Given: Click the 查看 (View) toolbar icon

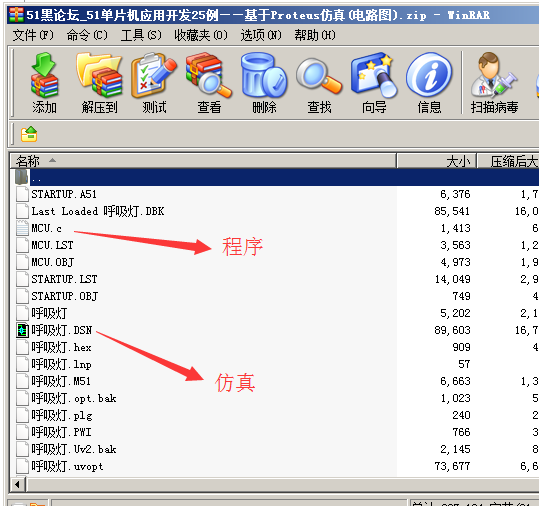Looking at the screenshot, I should click(209, 75).
